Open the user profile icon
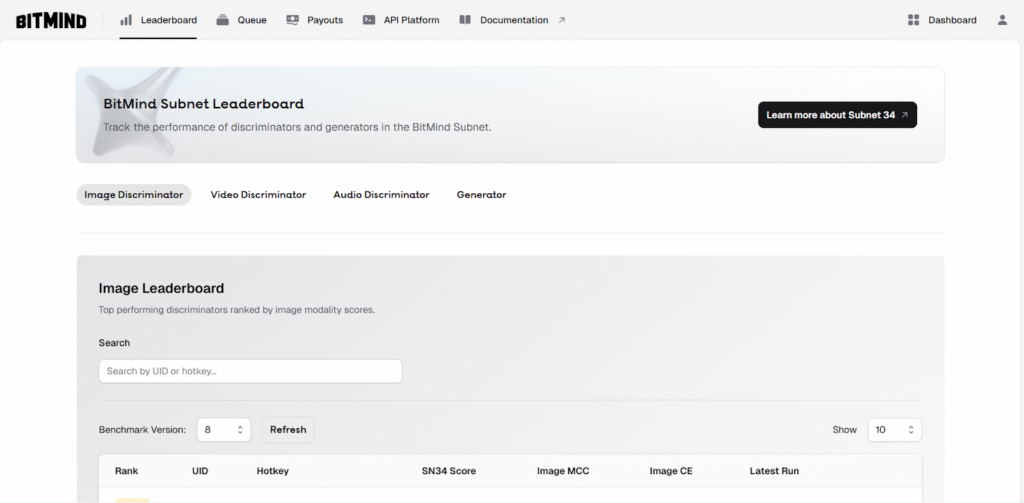The height and width of the screenshot is (503, 1024). point(1002,20)
